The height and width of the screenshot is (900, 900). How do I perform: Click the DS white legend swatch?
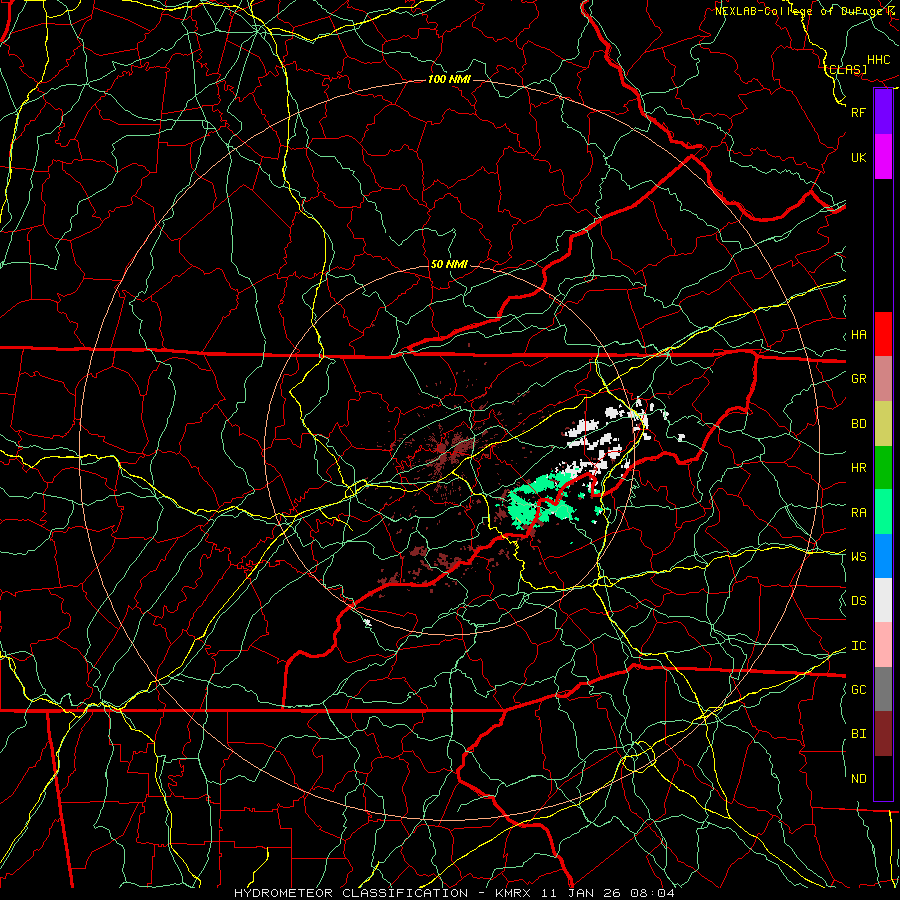click(x=883, y=600)
